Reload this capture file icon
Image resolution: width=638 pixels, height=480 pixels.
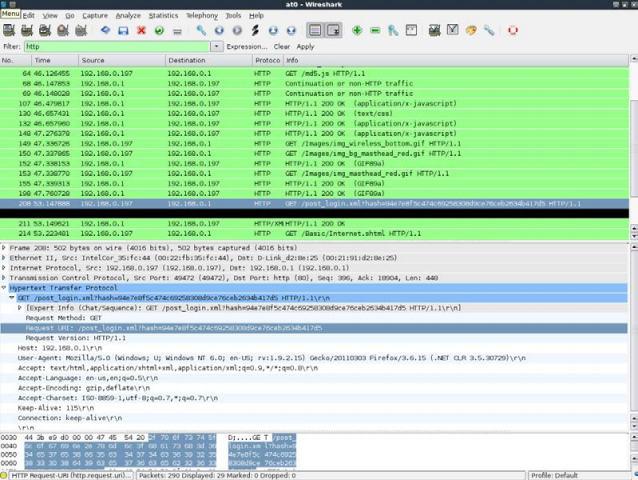159,30
